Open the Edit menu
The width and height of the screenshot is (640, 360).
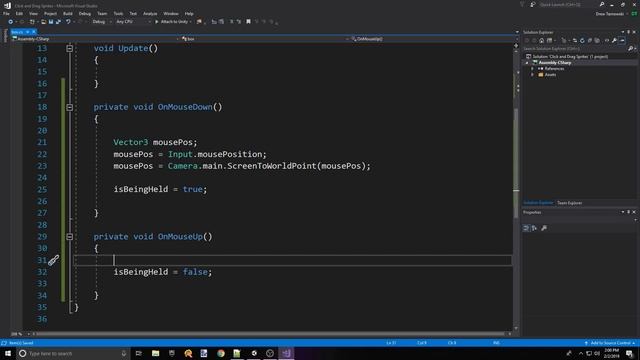click(x=19, y=13)
